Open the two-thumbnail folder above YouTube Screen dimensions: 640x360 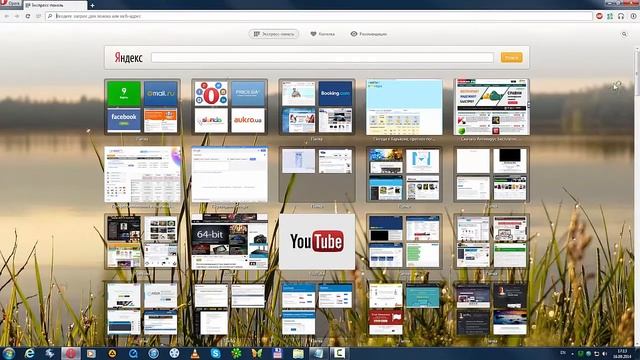tap(317, 175)
